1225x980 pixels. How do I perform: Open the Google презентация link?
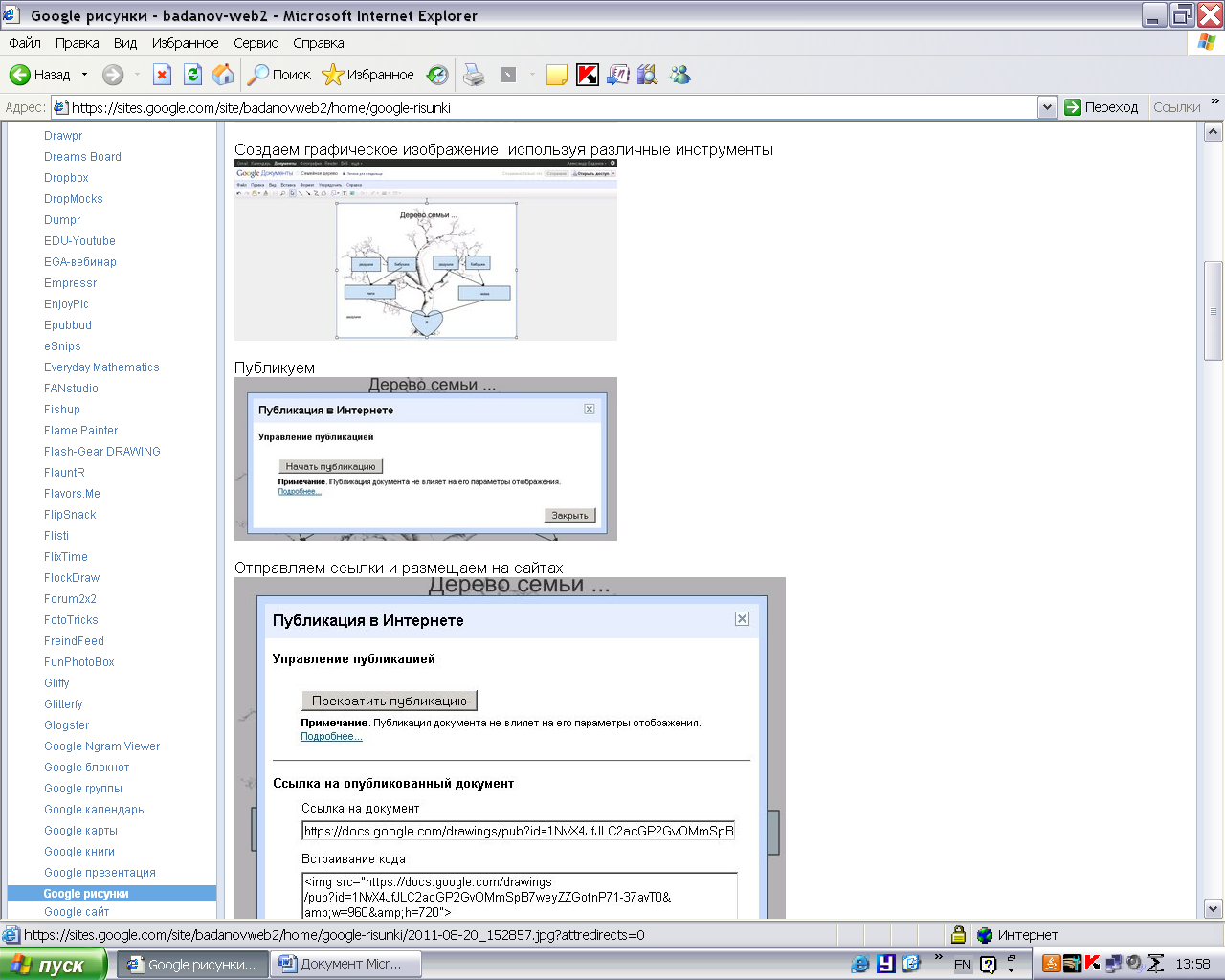point(100,873)
